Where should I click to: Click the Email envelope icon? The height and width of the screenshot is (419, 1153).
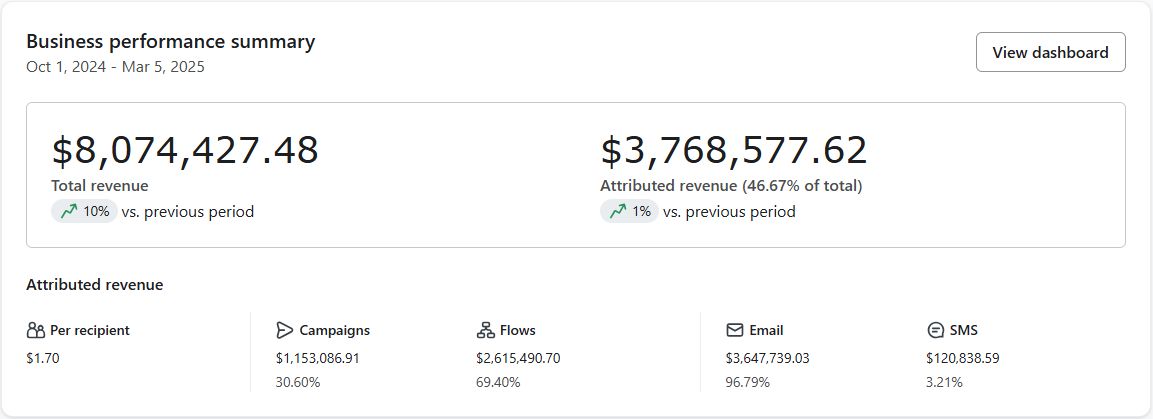pos(735,330)
